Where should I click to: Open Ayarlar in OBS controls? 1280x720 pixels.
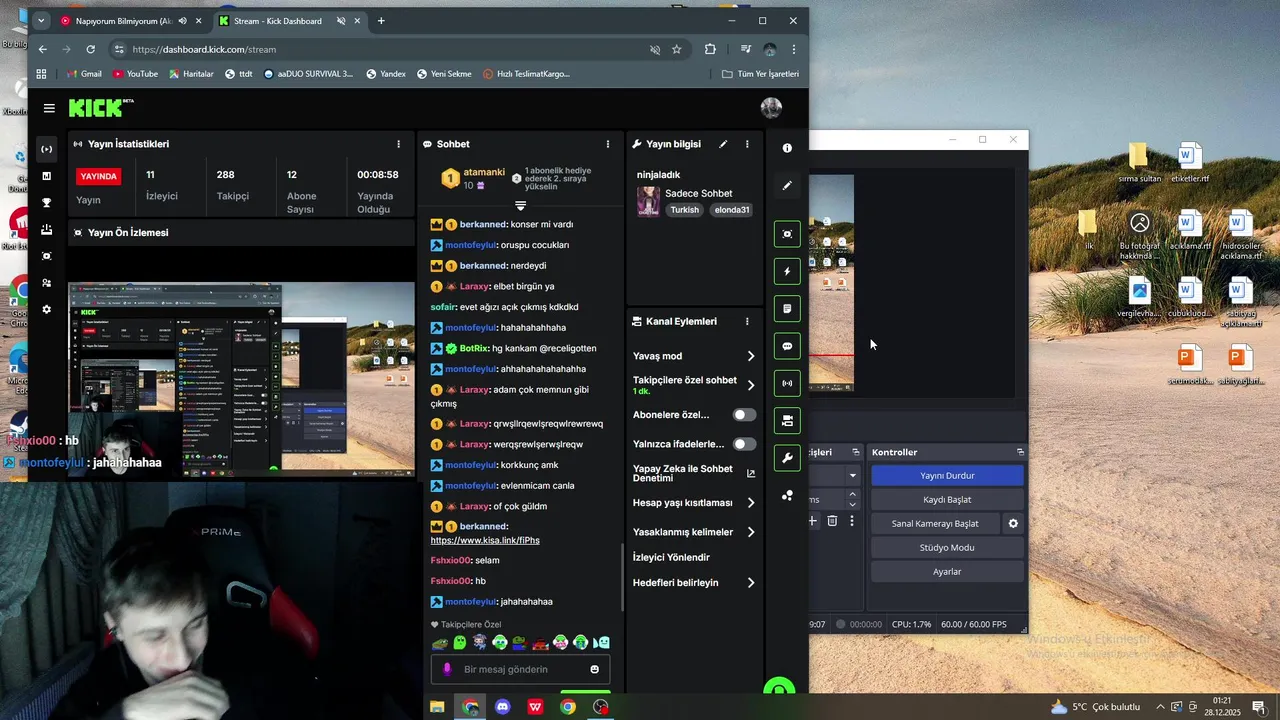(x=947, y=571)
